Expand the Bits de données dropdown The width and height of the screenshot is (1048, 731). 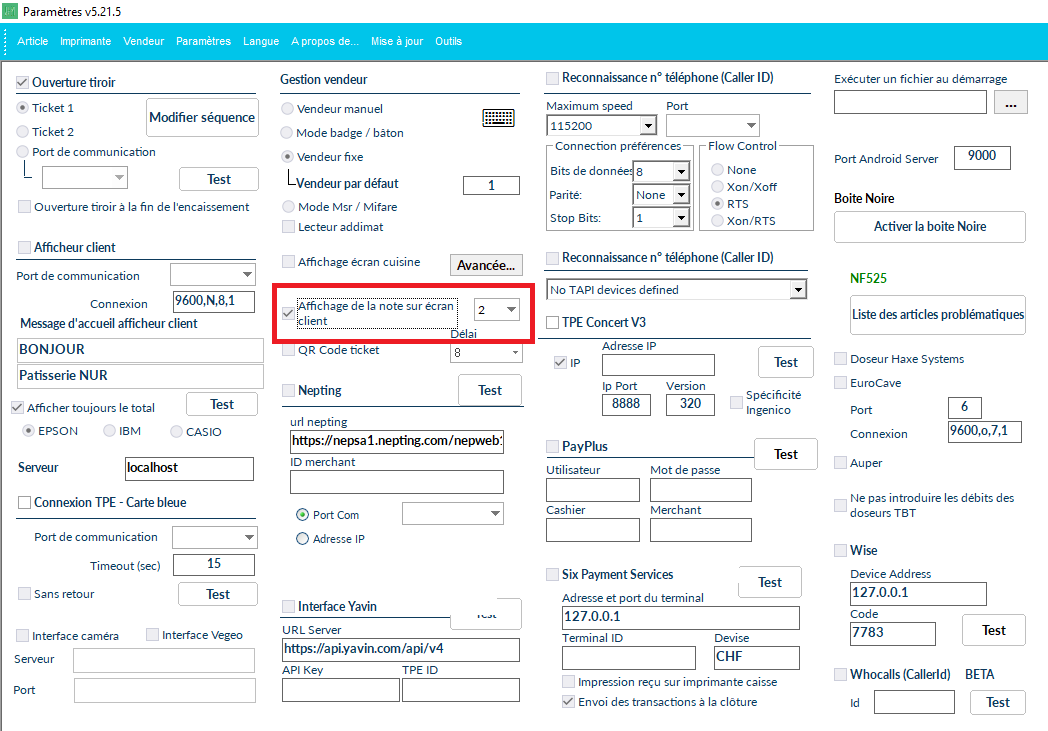tap(680, 172)
